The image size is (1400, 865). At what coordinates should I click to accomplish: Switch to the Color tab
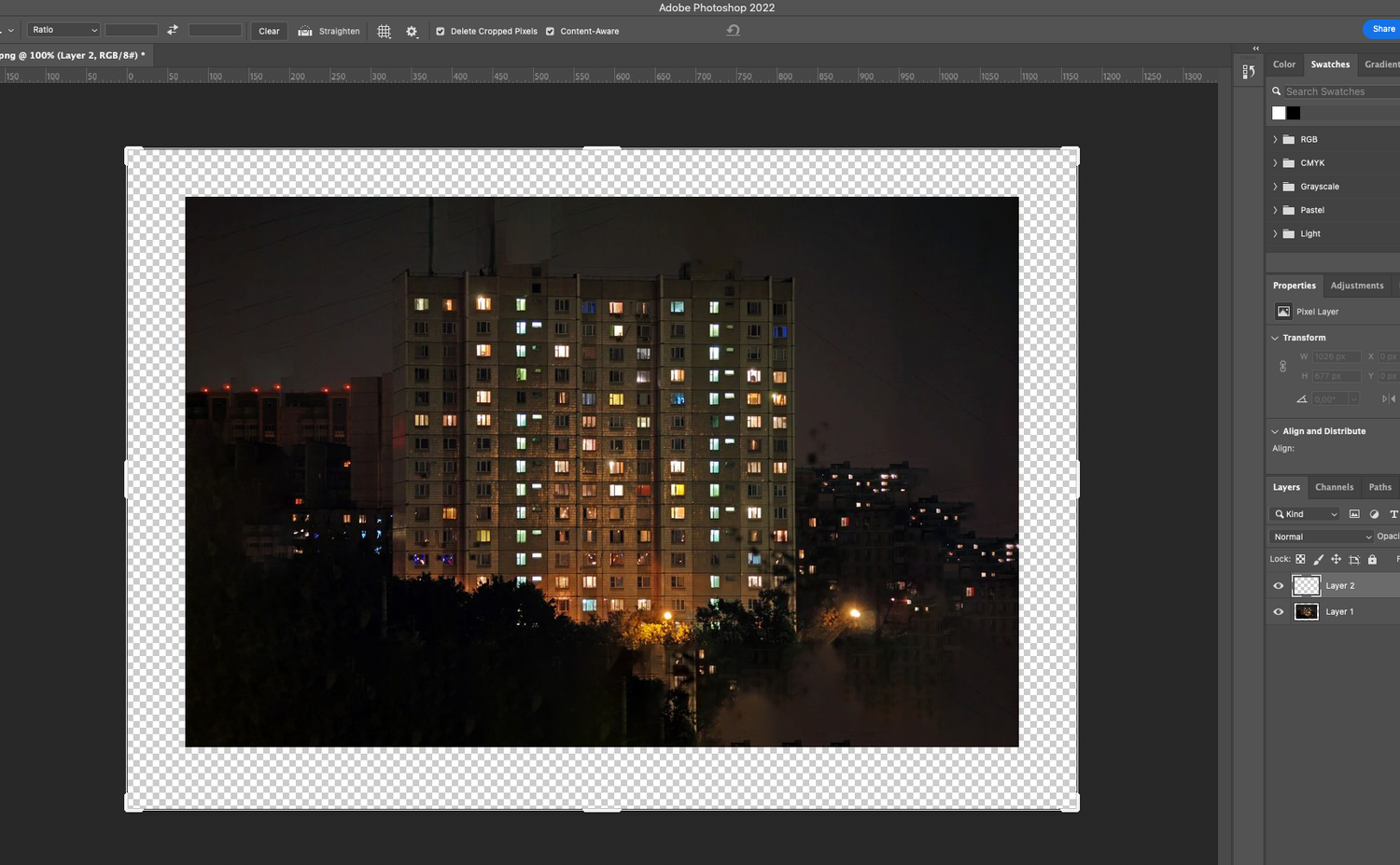point(1284,64)
